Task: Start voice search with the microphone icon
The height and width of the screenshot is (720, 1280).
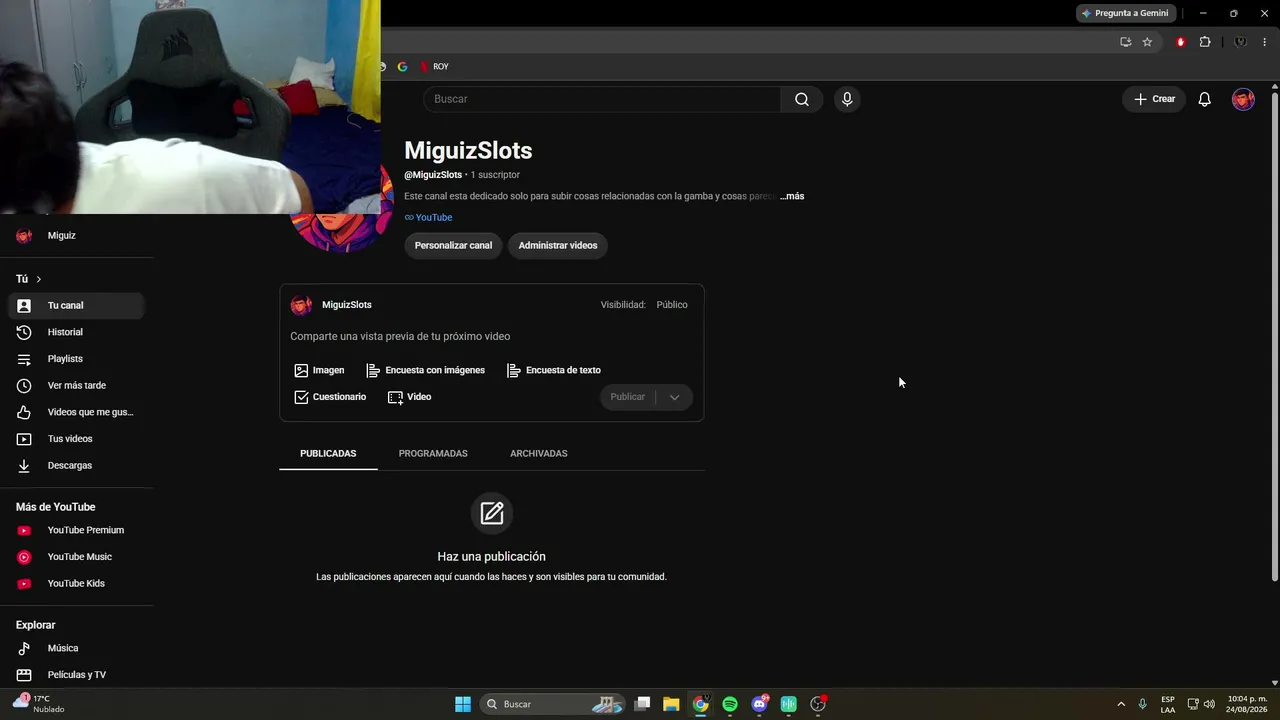Action: (847, 99)
